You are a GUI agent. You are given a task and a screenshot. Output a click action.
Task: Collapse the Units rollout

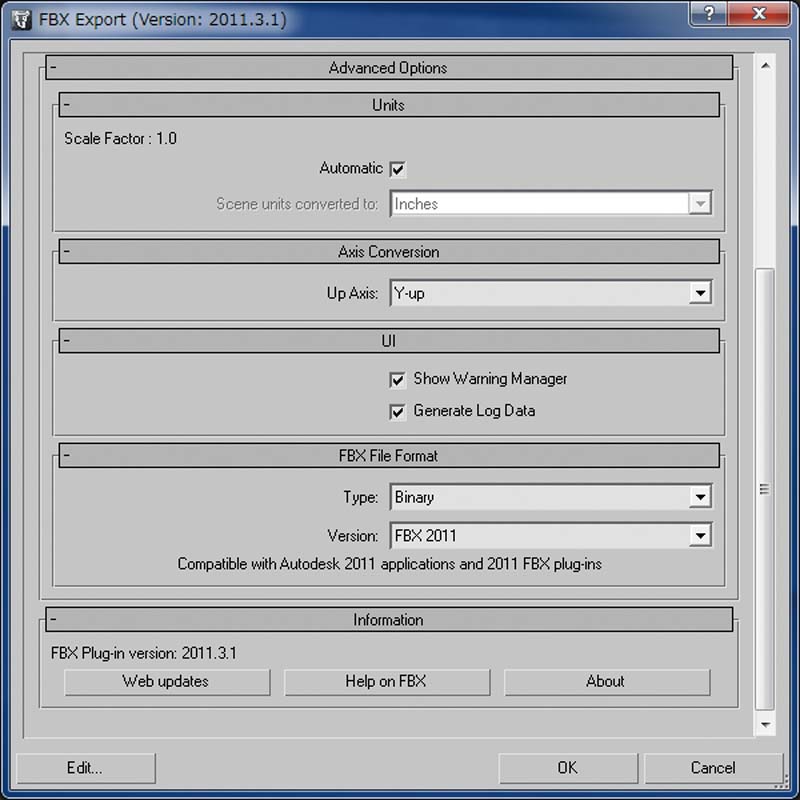point(389,105)
